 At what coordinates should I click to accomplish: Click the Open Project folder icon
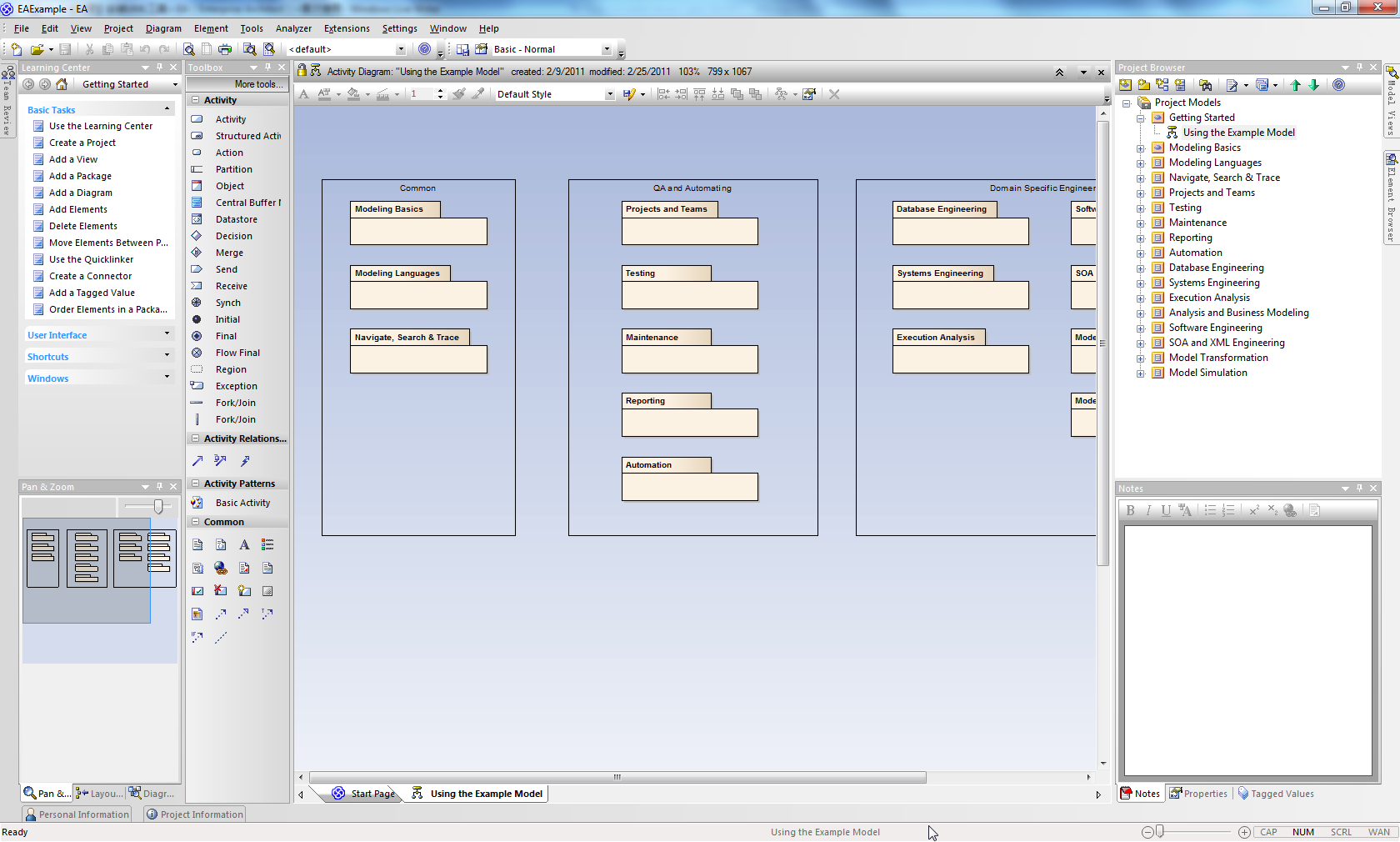(36, 49)
